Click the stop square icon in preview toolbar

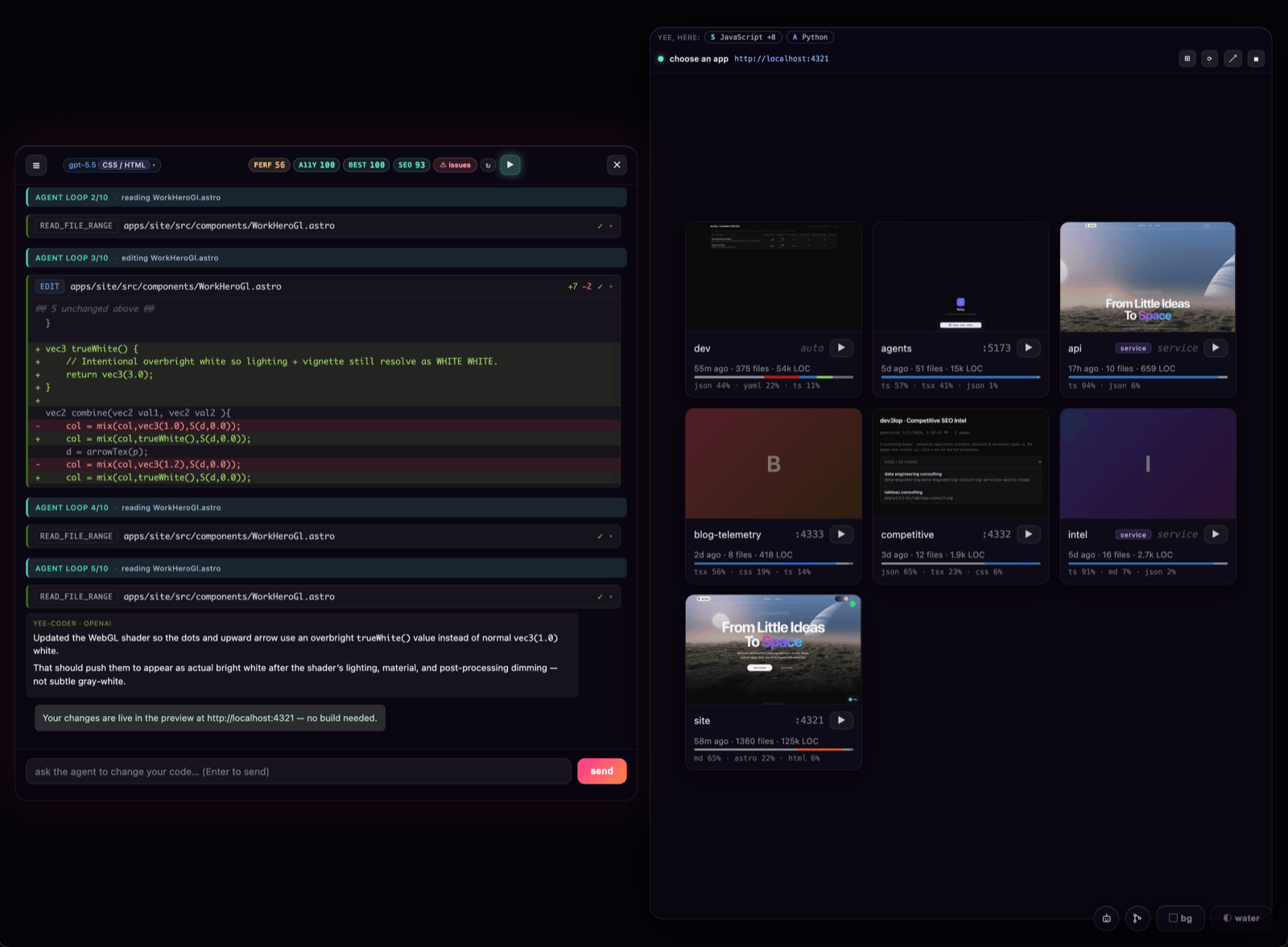[x=1256, y=59]
